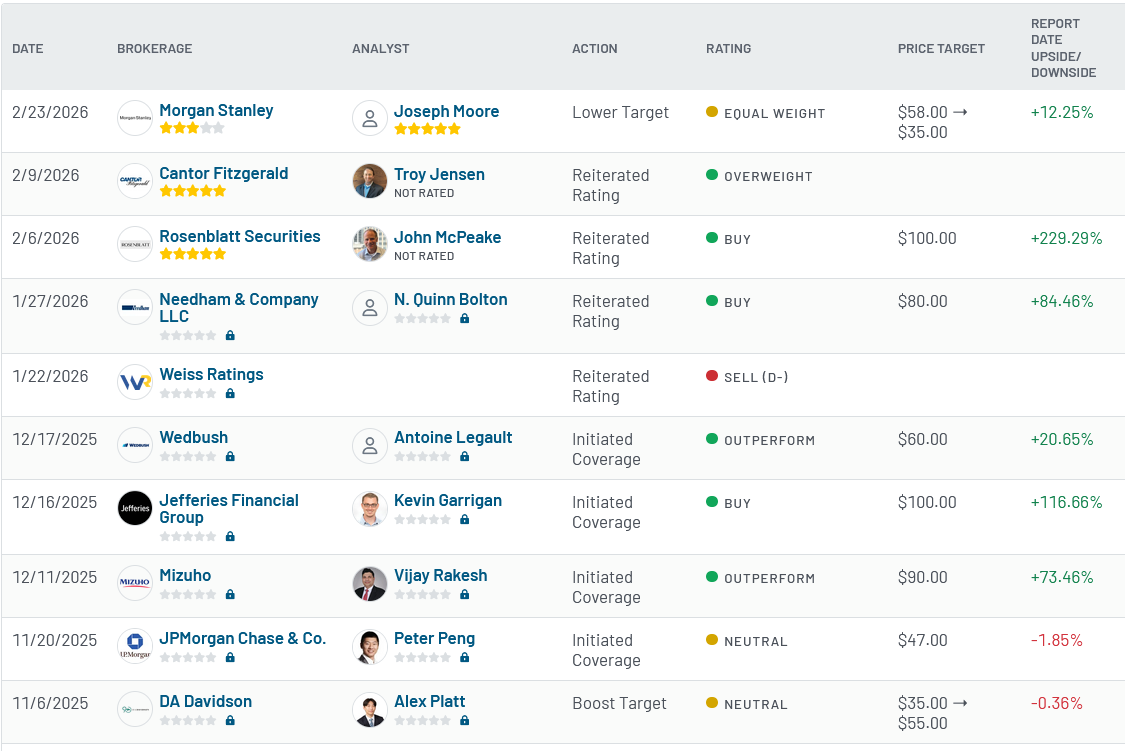This screenshot has width=1125, height=751.
Task: Click the lock icon under Antoine Legault
Action: click(465, 456)
